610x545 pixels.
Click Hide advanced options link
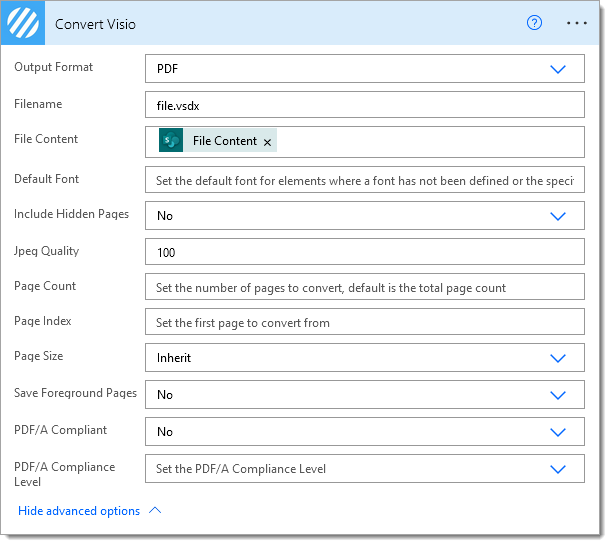[x=79, y=511]
